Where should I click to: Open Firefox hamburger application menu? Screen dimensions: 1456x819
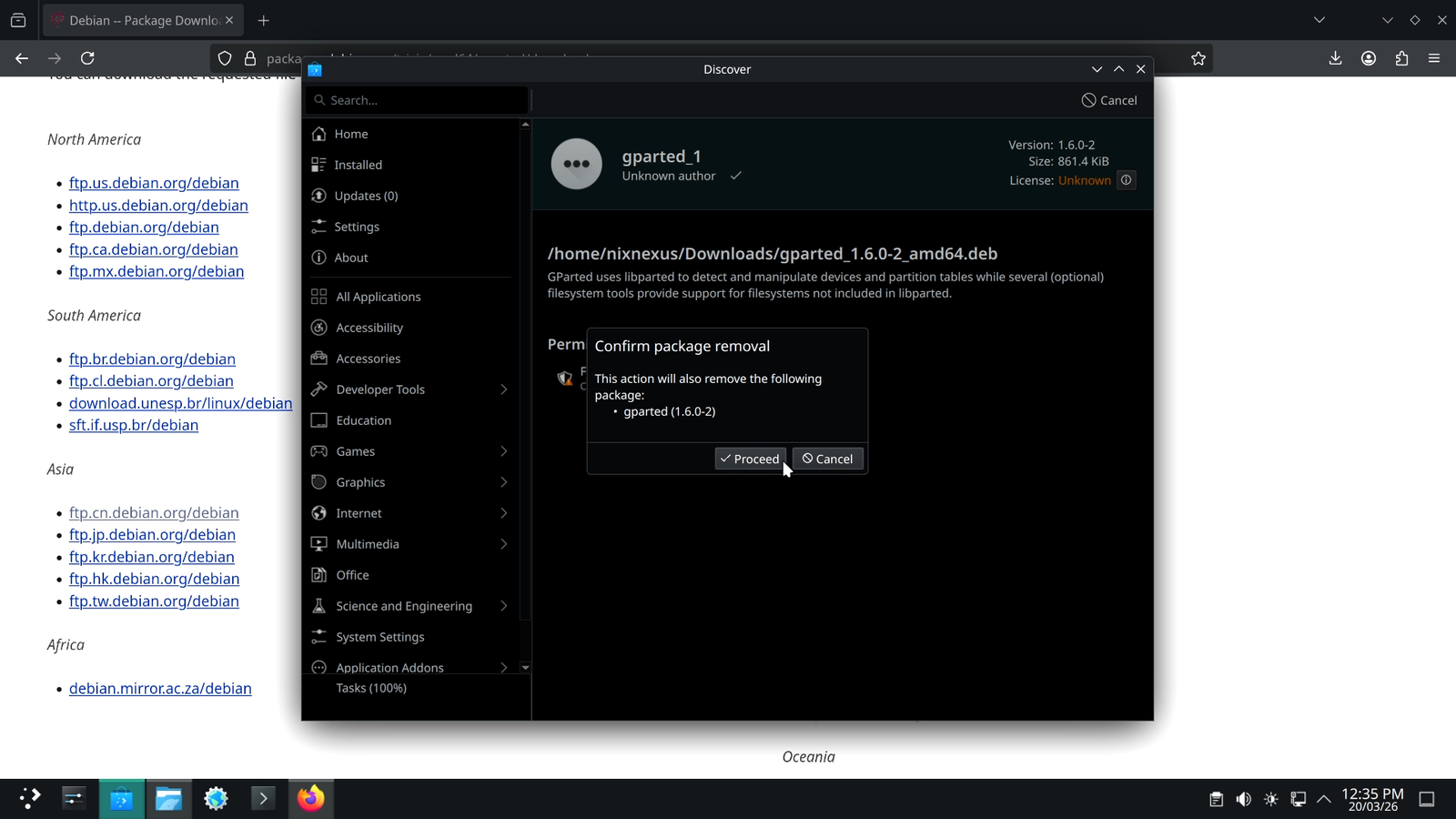click(x=1434, y=58)
